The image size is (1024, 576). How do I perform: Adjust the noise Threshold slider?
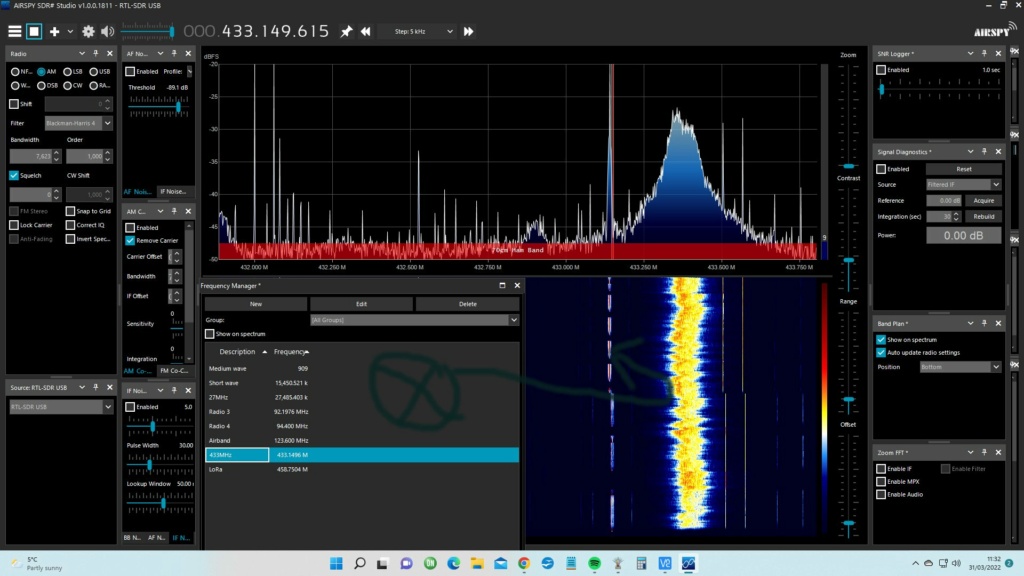tap(159, 106)
